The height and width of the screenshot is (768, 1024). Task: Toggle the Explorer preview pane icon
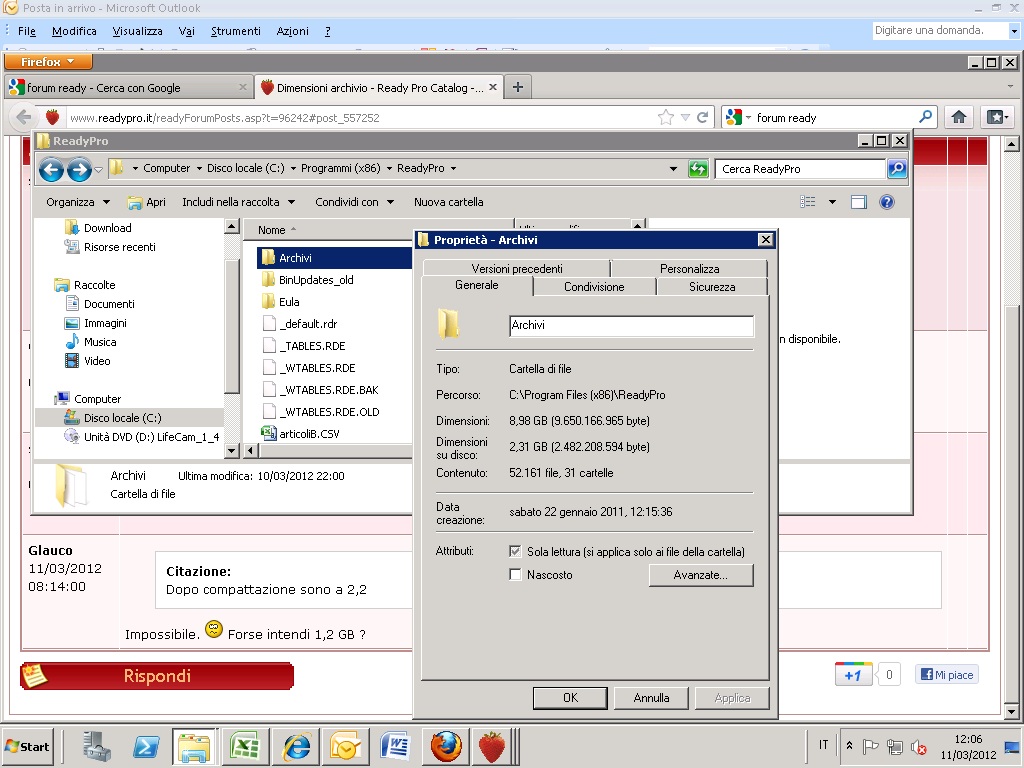(859, 202)
